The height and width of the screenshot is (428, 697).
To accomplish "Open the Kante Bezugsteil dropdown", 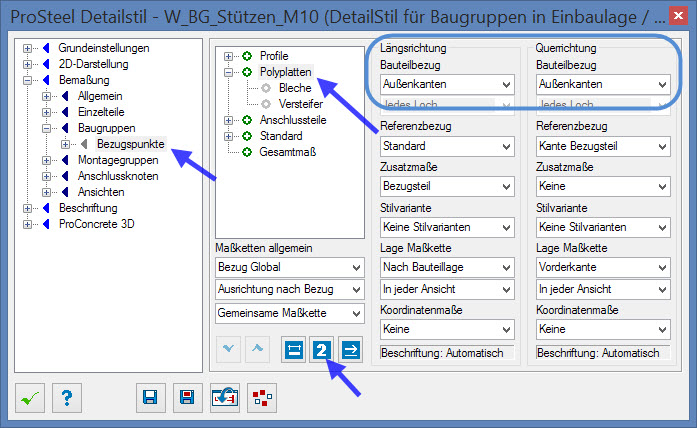I will [x=603, y=146].
